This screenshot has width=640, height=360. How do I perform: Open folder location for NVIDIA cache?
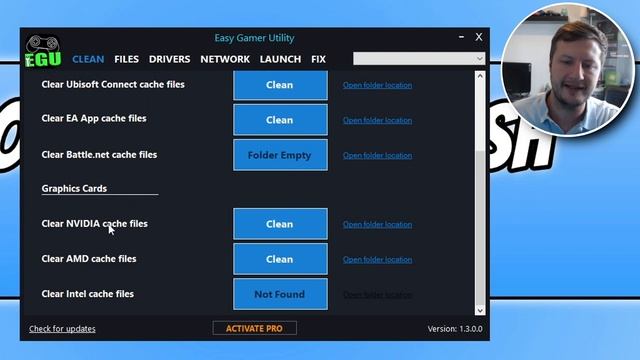tap(377, 224)
